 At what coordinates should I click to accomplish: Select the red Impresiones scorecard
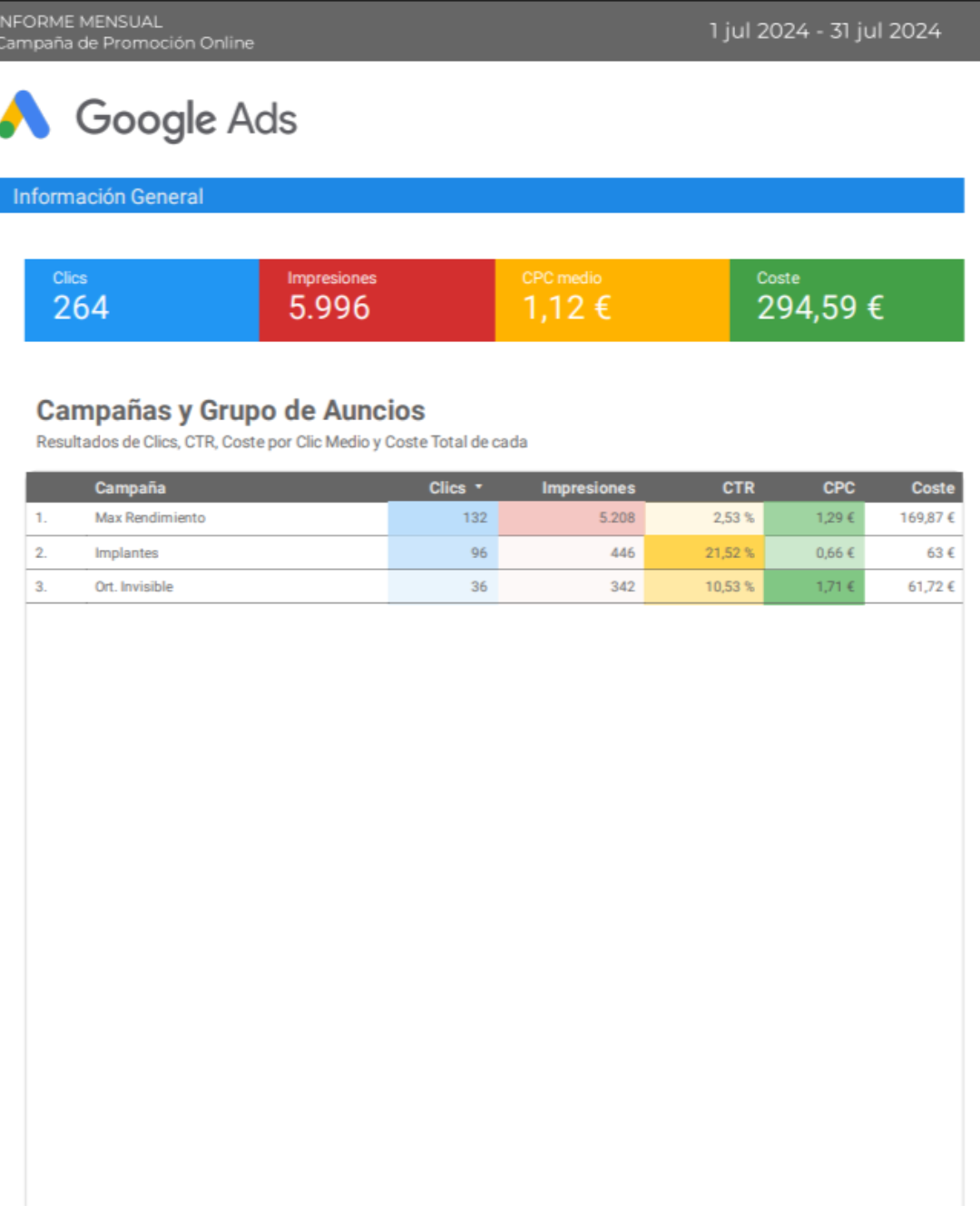point(377,300)
